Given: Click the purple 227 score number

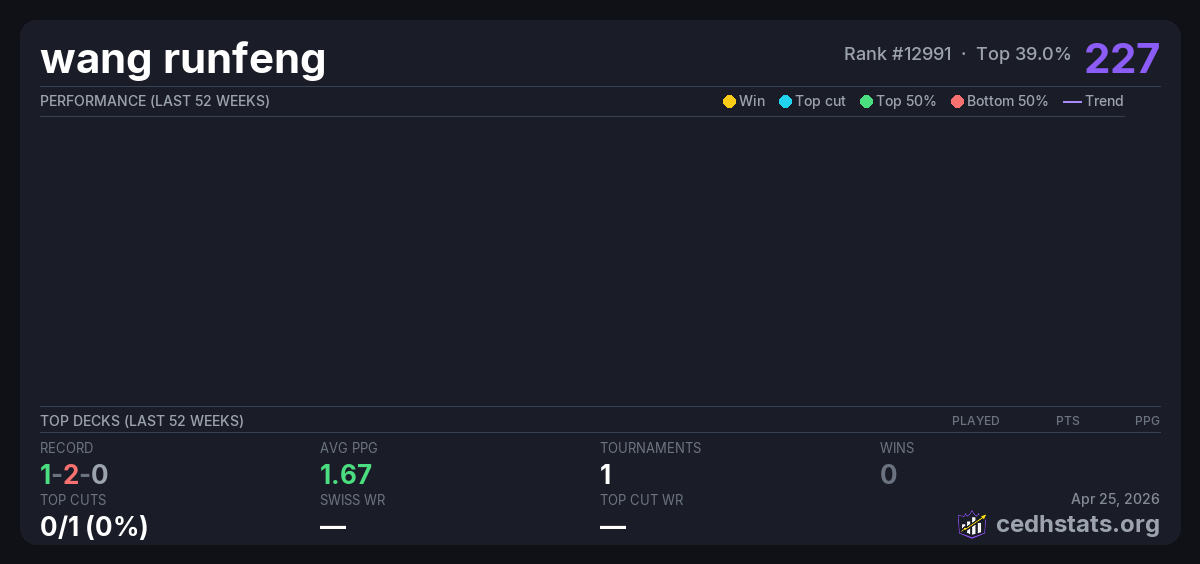Looking at the screenshot, I should coord(1122,59).
